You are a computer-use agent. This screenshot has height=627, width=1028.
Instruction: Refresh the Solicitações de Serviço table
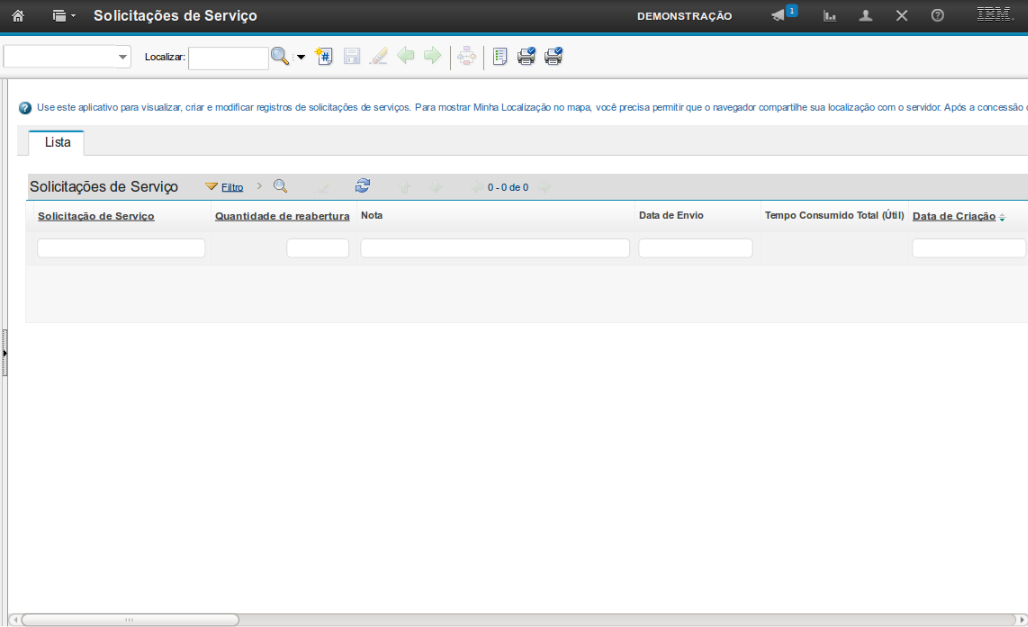(362, 186)
